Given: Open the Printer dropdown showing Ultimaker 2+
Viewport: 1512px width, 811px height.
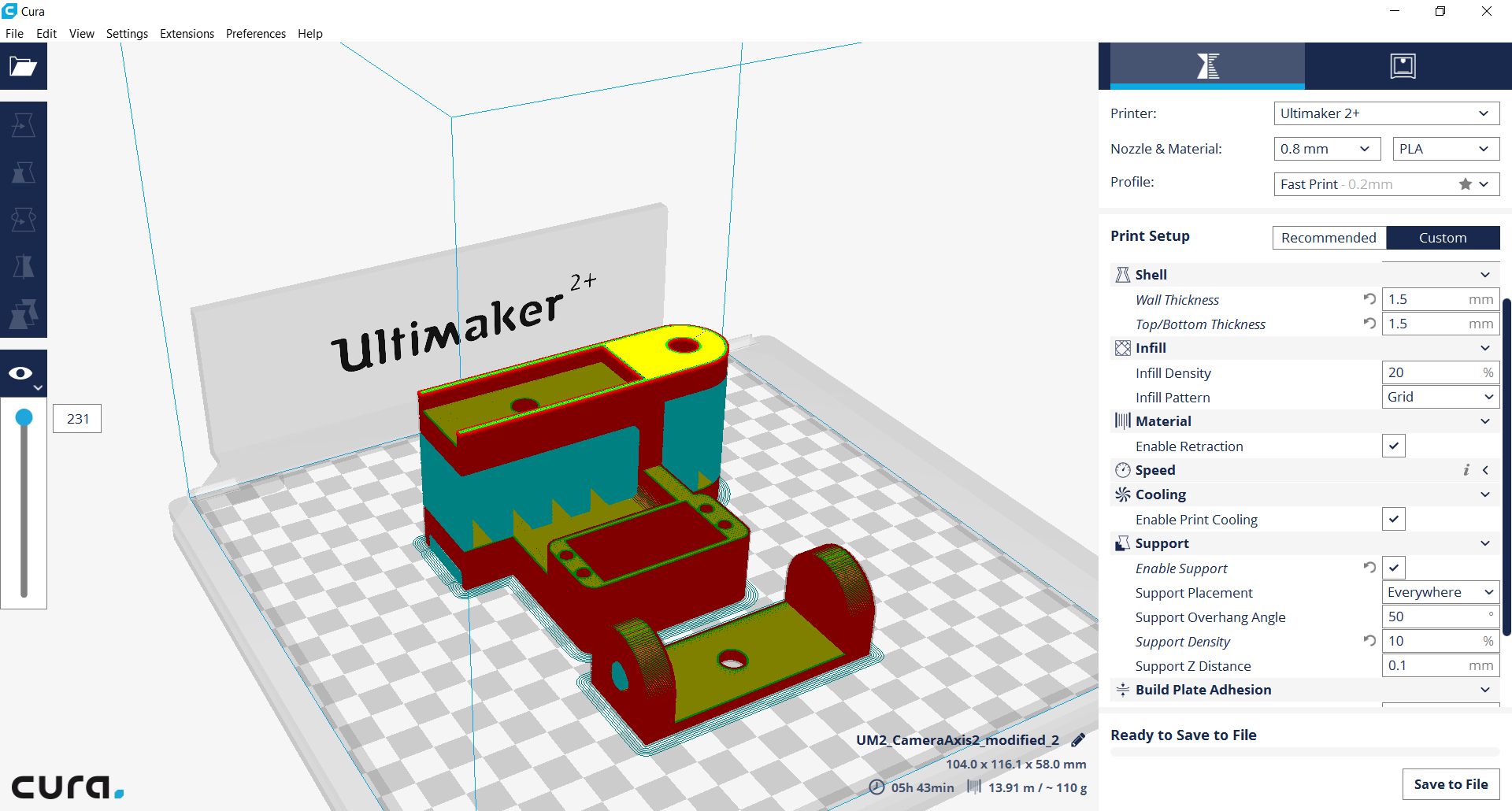Looking at the screenshot, I should pos(1387,113).
